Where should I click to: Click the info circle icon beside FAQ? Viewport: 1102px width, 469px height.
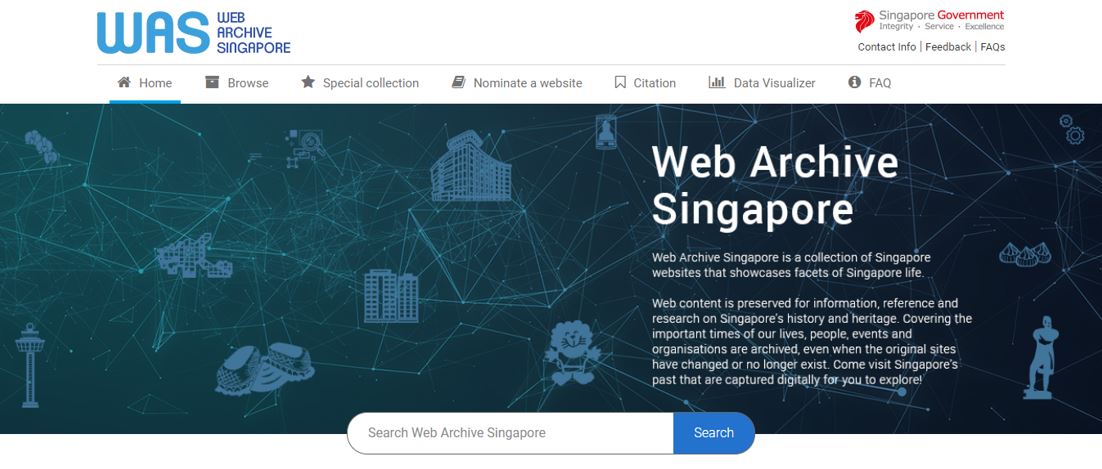click(x=855, y=82)
